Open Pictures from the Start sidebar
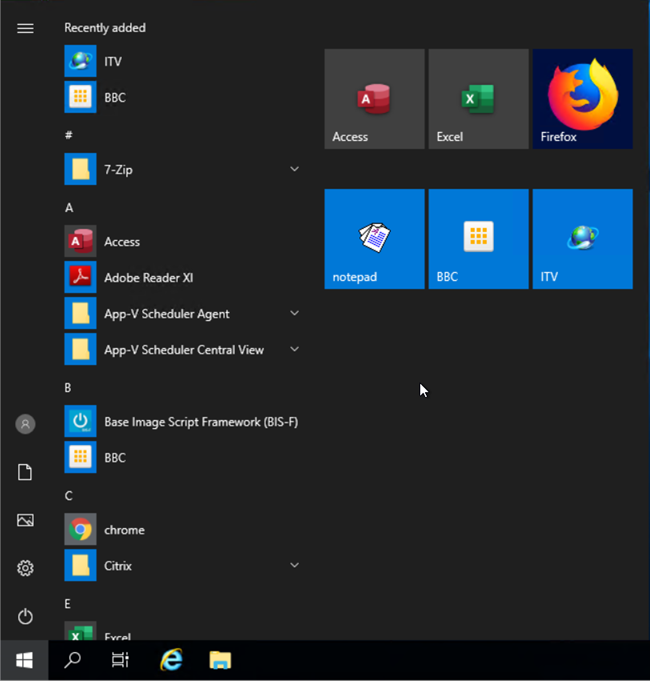Viewport: 650px width, 681px height. click(25, 520)
